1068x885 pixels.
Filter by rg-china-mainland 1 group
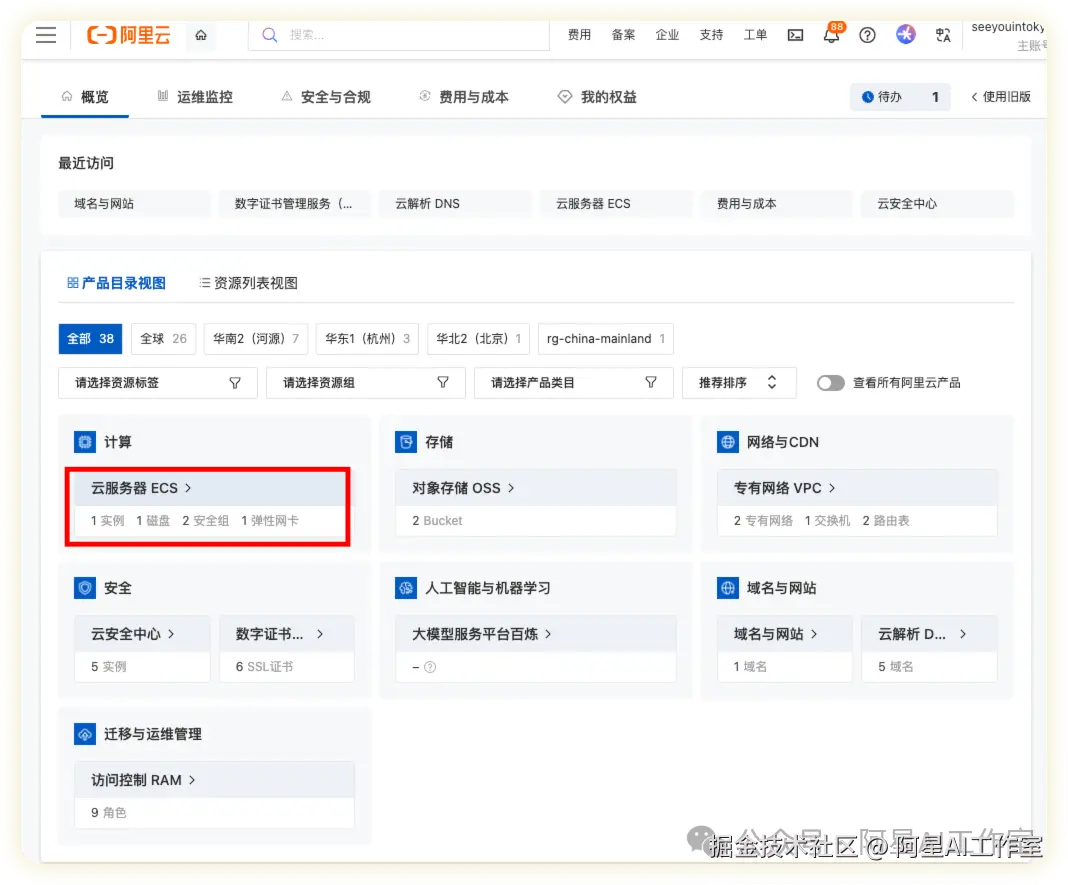point(606,339)
